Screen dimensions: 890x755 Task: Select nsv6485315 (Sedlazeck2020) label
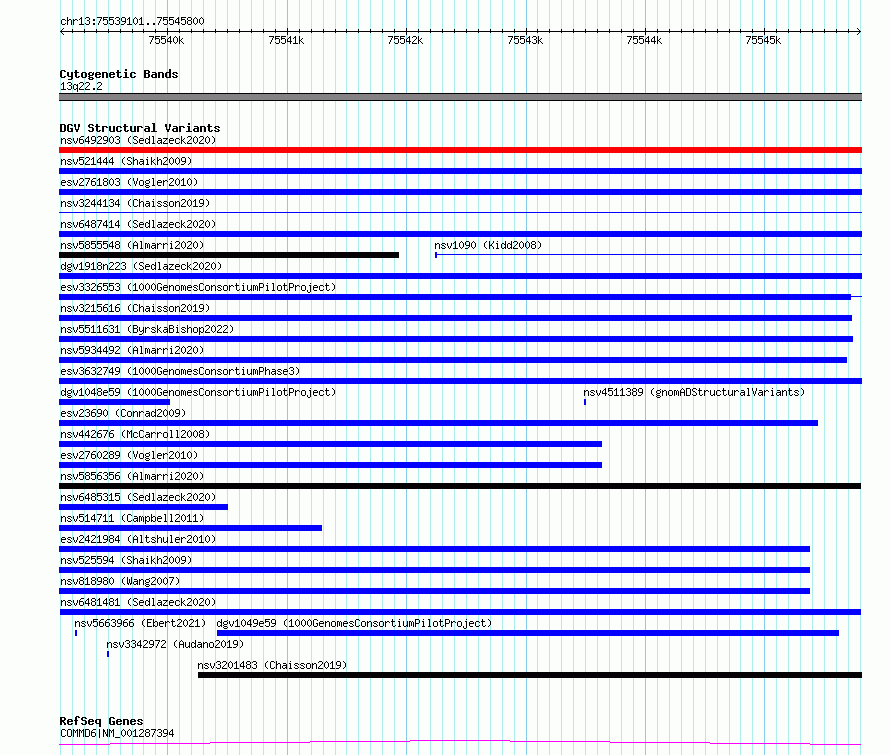pyautogui.click(x=138, y=497)
